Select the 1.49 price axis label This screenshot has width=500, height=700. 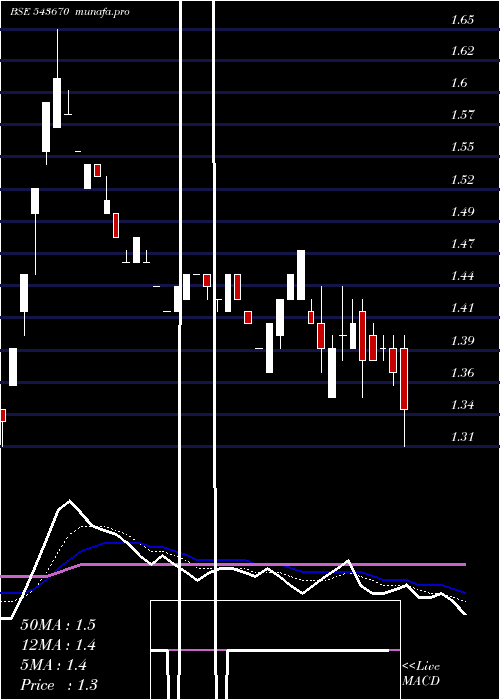pyautogui.click(x=462, y=211)
